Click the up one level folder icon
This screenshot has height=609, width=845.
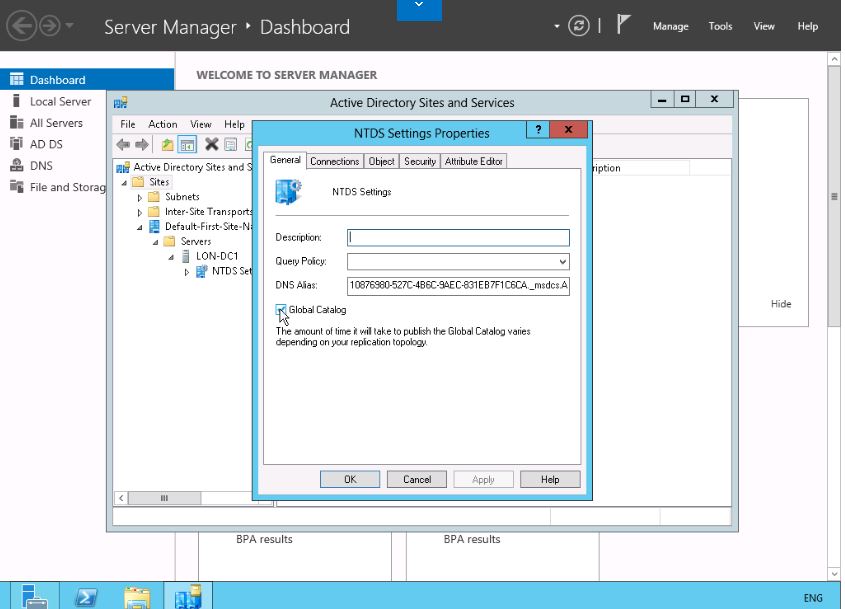[x=168, y=145]
